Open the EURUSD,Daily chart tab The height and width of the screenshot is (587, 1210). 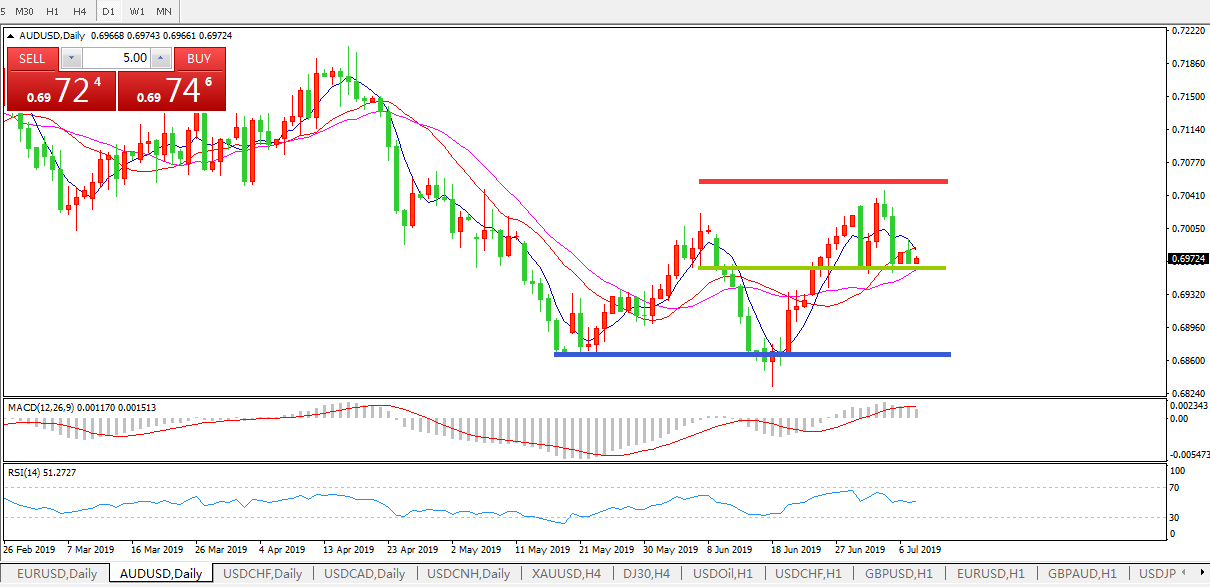coord(56,574)
